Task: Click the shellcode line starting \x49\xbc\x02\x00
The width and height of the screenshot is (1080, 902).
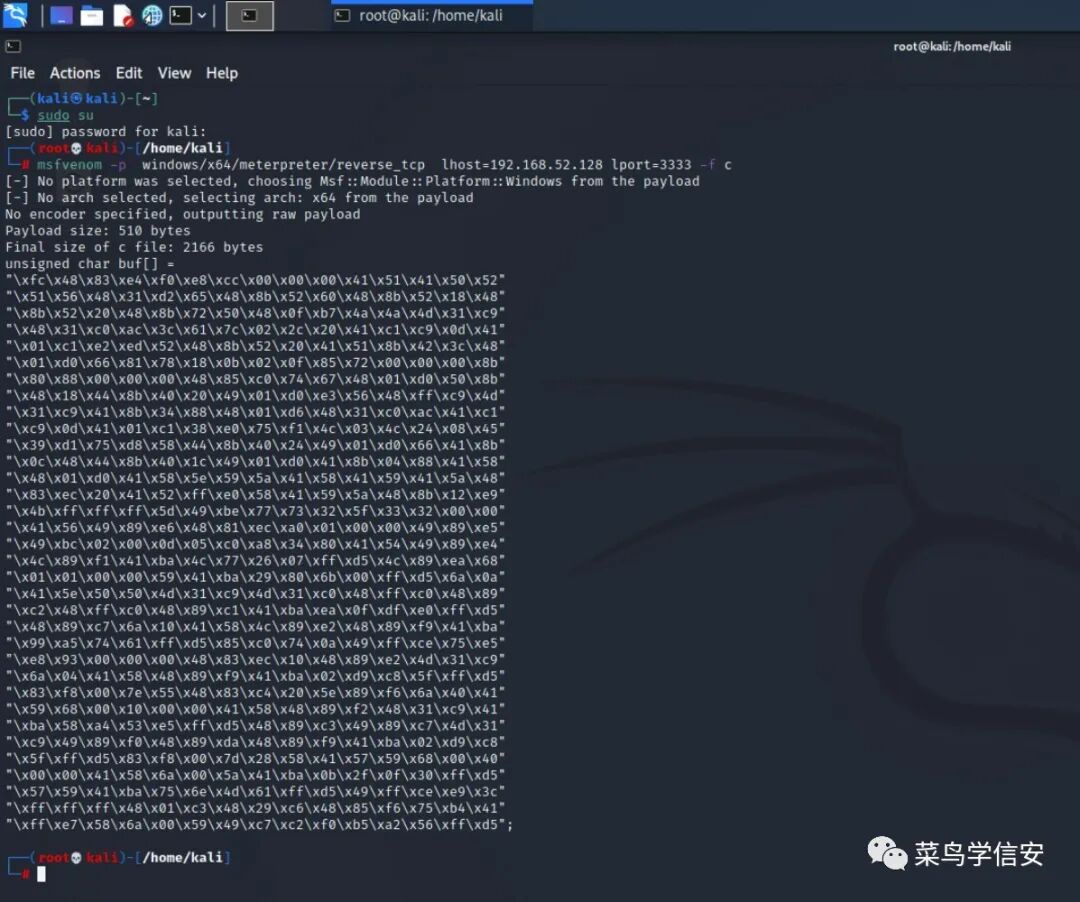Action: [256, 544]
